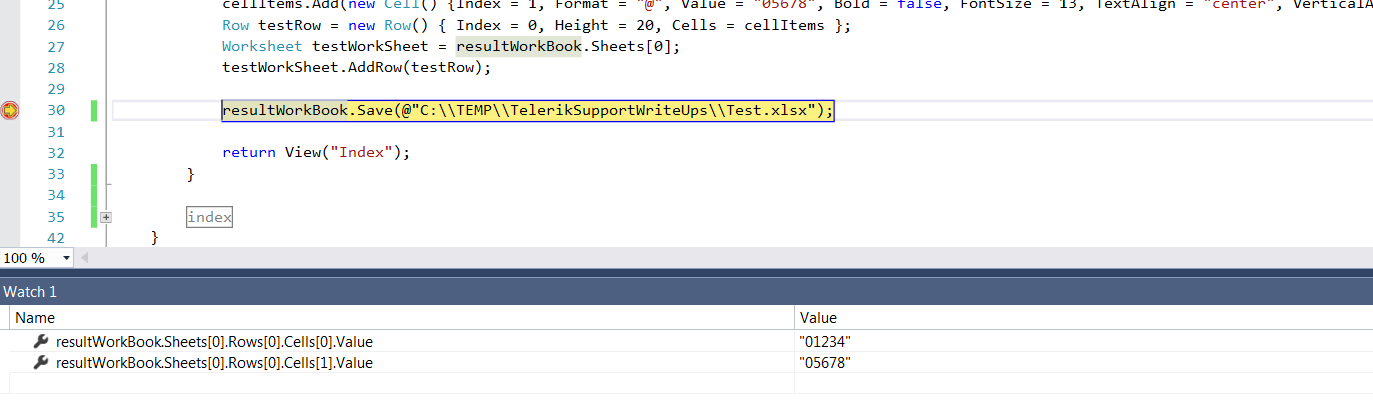Expand the collapsed index region
The image size is (1373, 407).
point(106,217)
